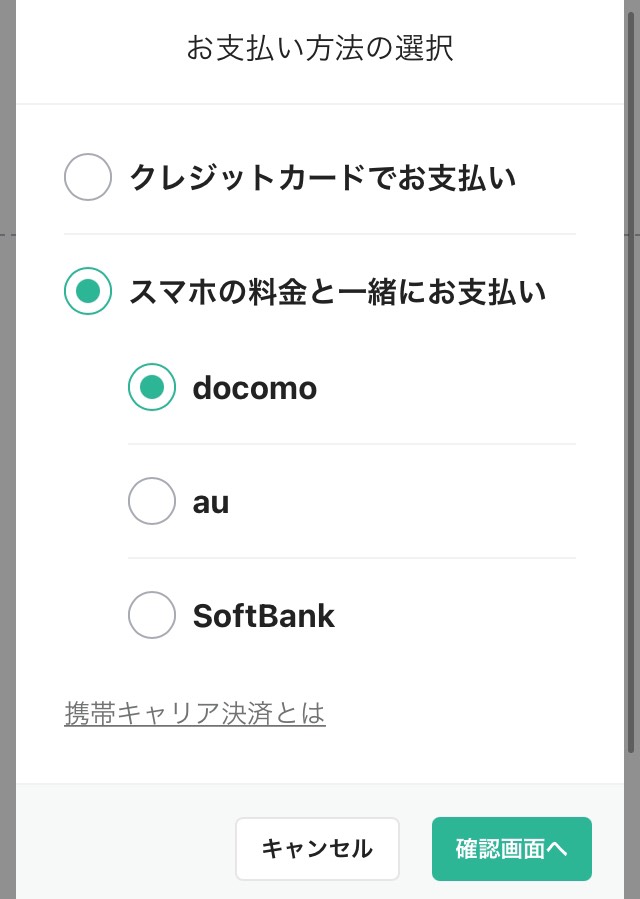Screen dimensions: 640x899
Task: Choose the au carrier radio button
Action: tap(152, 501)
